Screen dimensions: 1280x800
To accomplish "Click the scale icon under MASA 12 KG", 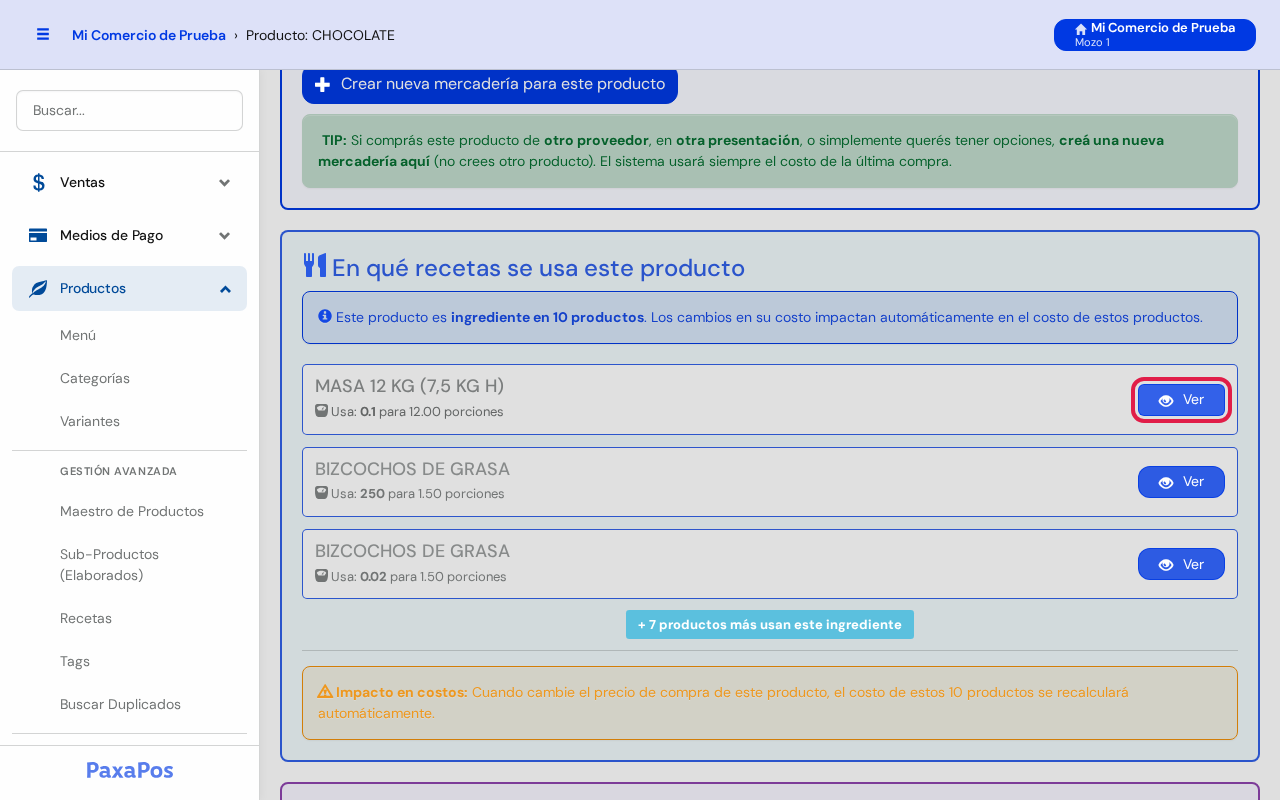I will pos(321,410).
